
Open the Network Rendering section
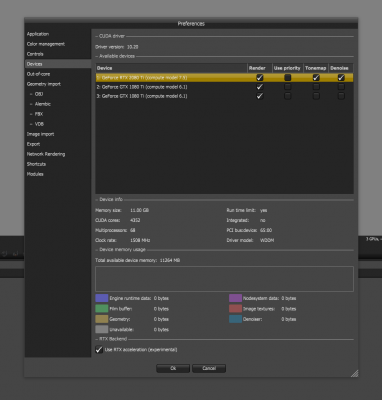tap(46, 154)
